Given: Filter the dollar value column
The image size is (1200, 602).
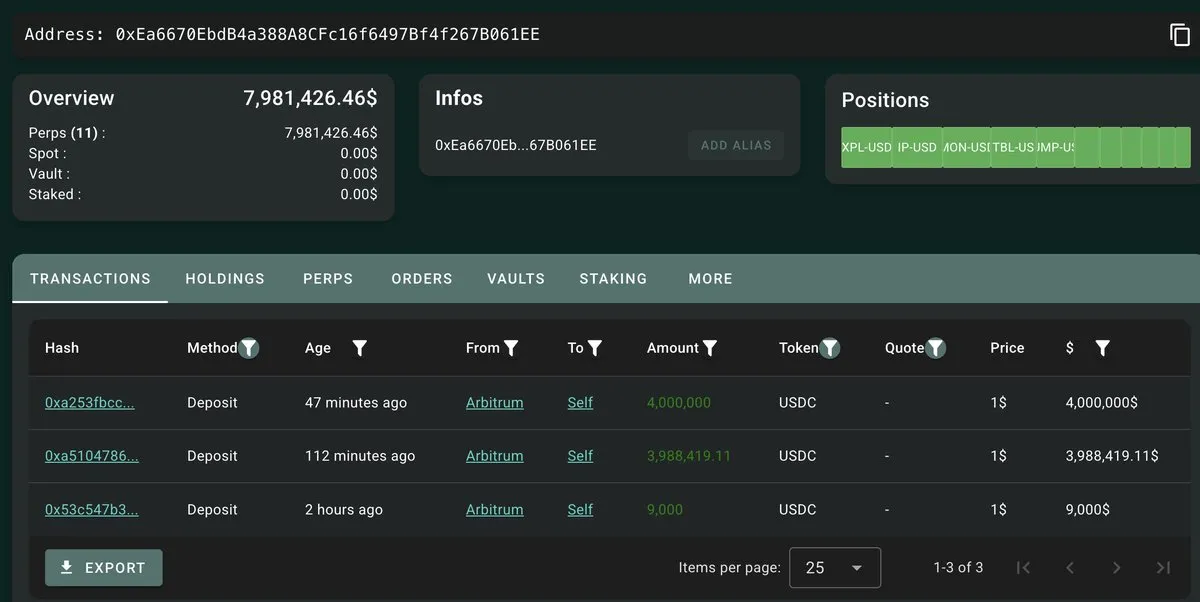Looking at the screenshot, I should [1102, 348].
